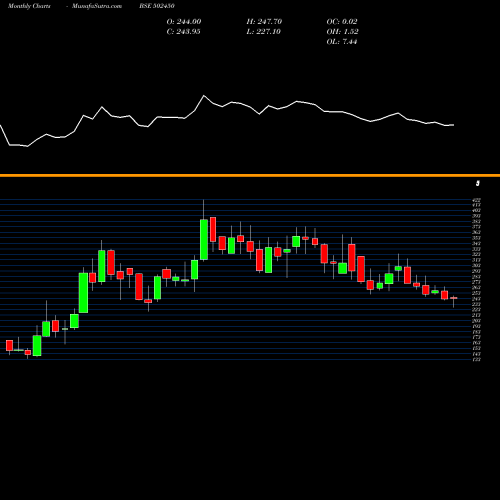Viewport: 500px width, 500px height.
Task: Click the topmost price axis label 422
Action: [x=476, y=200]
